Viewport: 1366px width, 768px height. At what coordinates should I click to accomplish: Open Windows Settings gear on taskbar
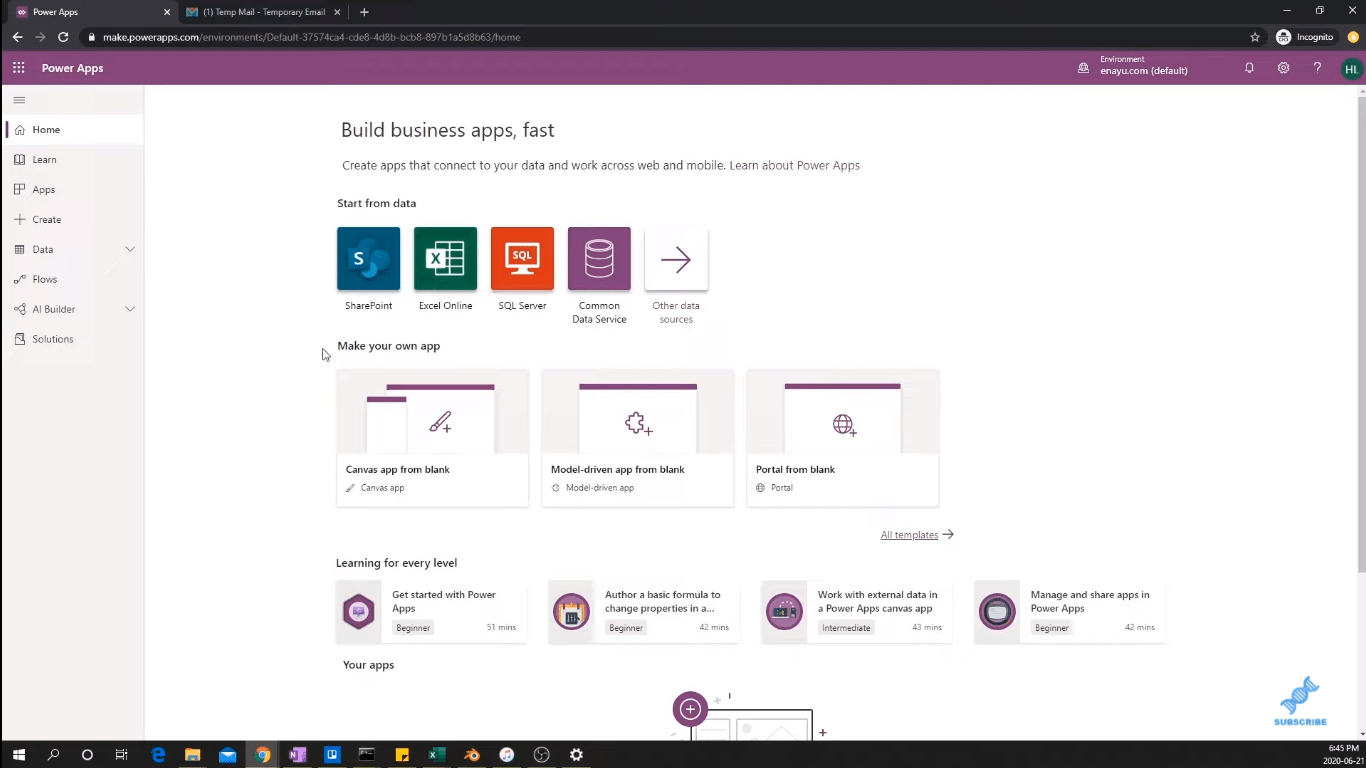click(x=576, y=755)
